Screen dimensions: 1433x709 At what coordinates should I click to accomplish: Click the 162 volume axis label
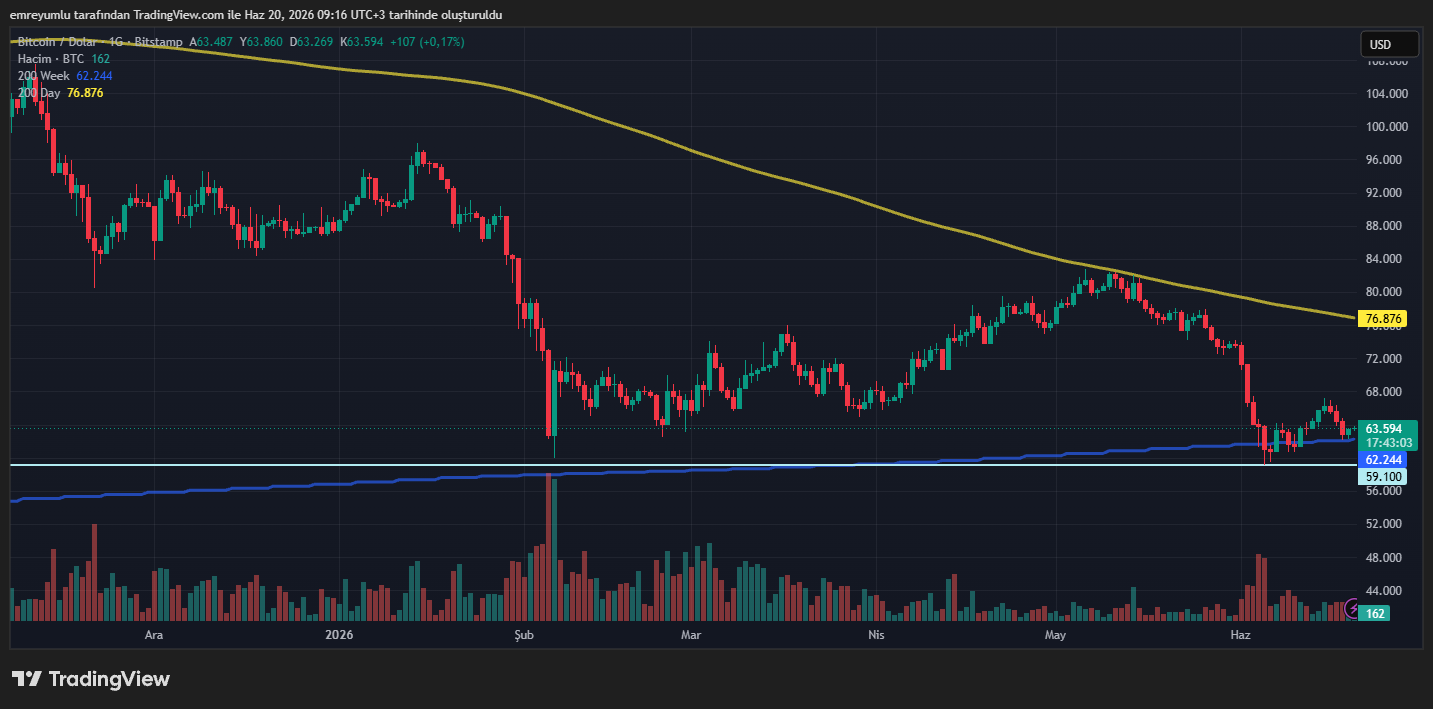(x=1376, y=613)
